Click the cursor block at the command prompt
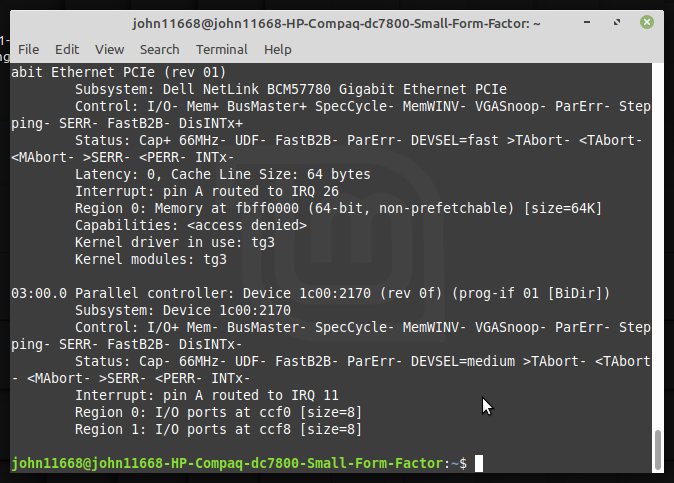674x483 pixels. click(x=479, y=463)
